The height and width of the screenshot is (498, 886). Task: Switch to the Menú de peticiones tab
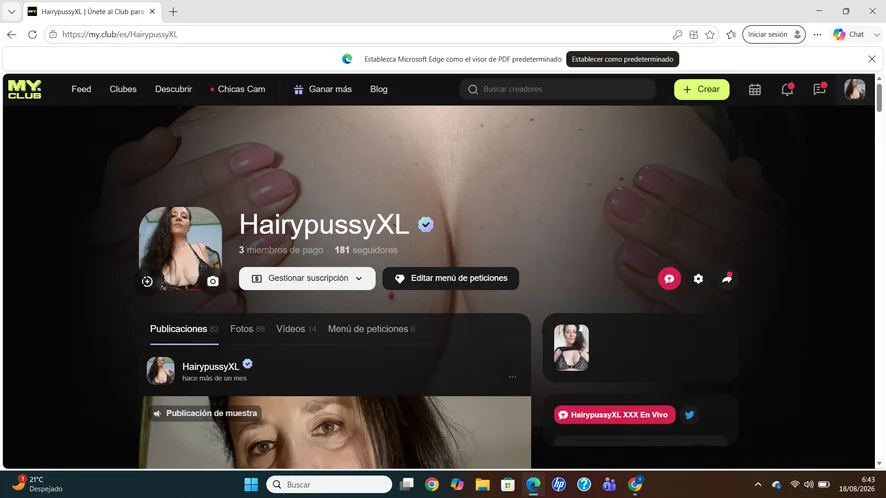371,329
